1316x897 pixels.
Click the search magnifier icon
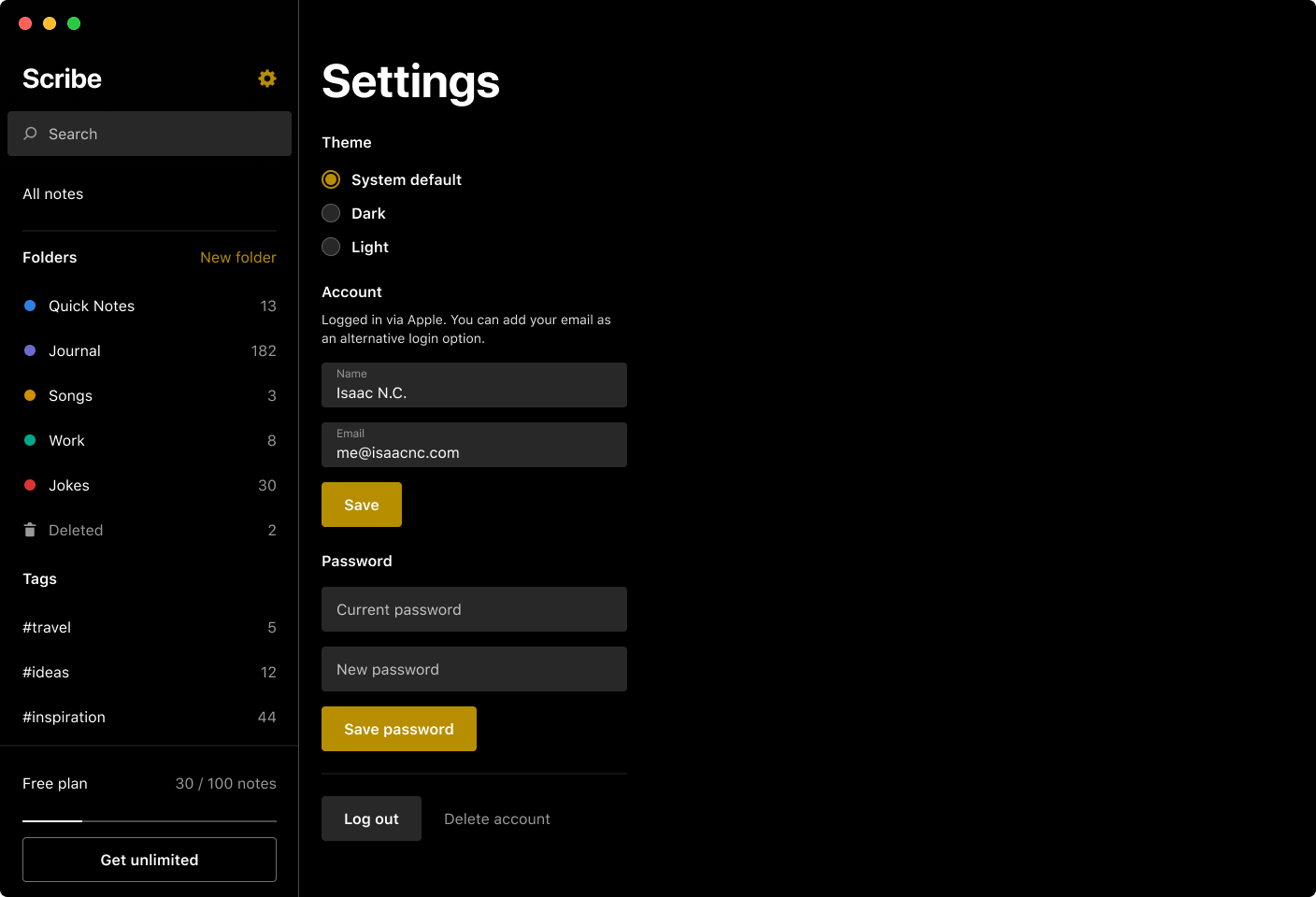point(30,134)
